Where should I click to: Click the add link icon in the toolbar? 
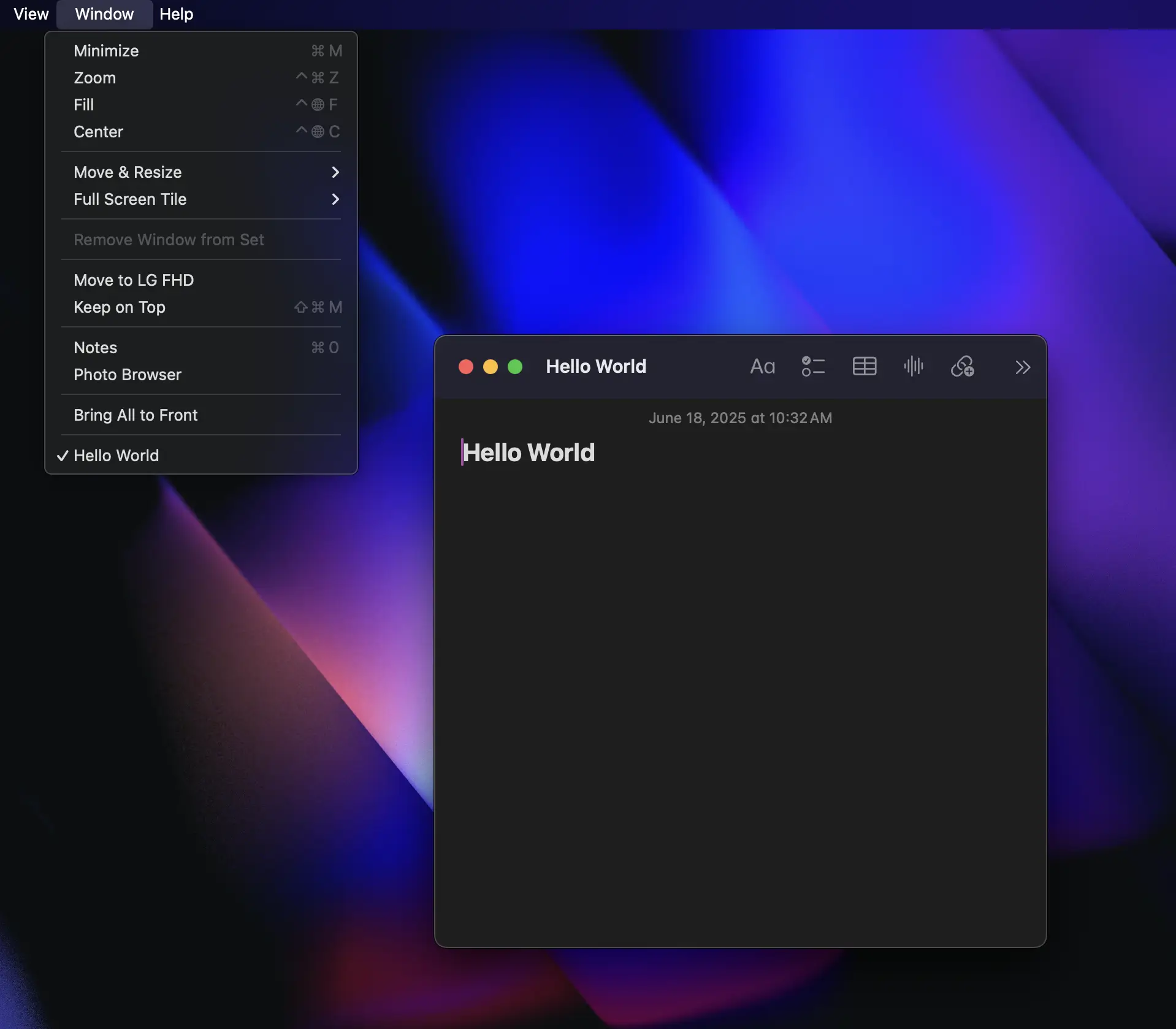coord(962,367)
